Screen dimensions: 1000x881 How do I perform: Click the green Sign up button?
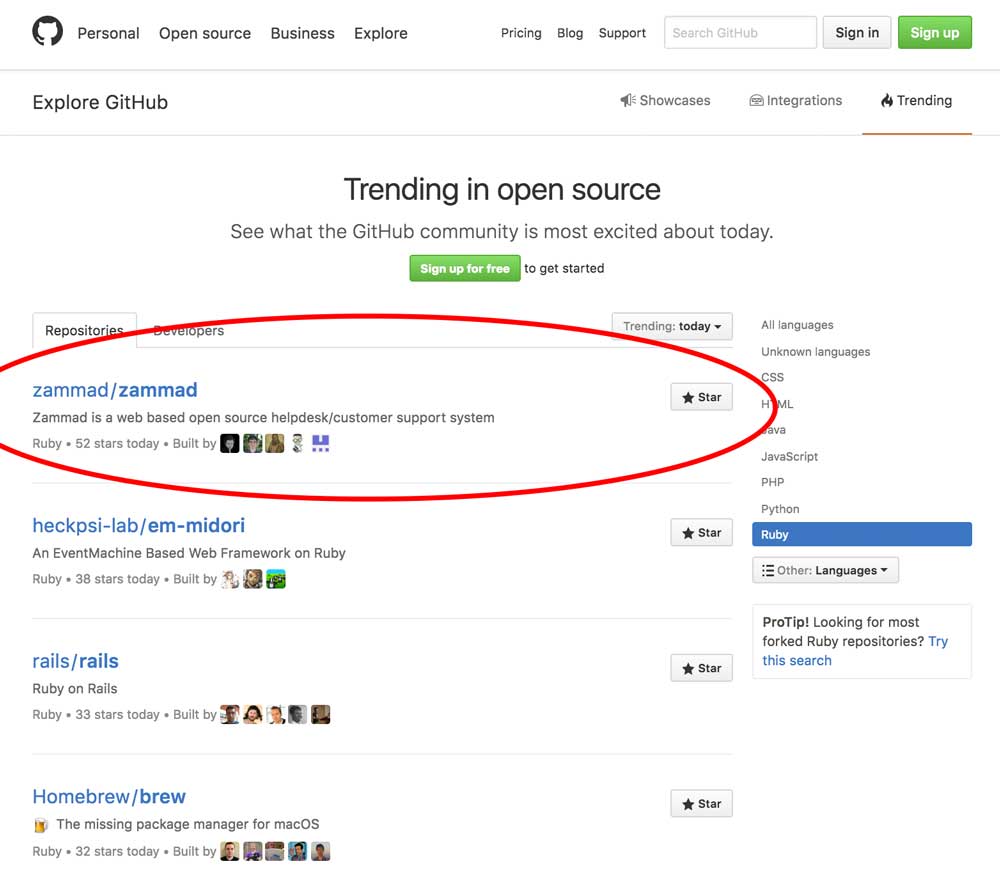pos(934,33)
